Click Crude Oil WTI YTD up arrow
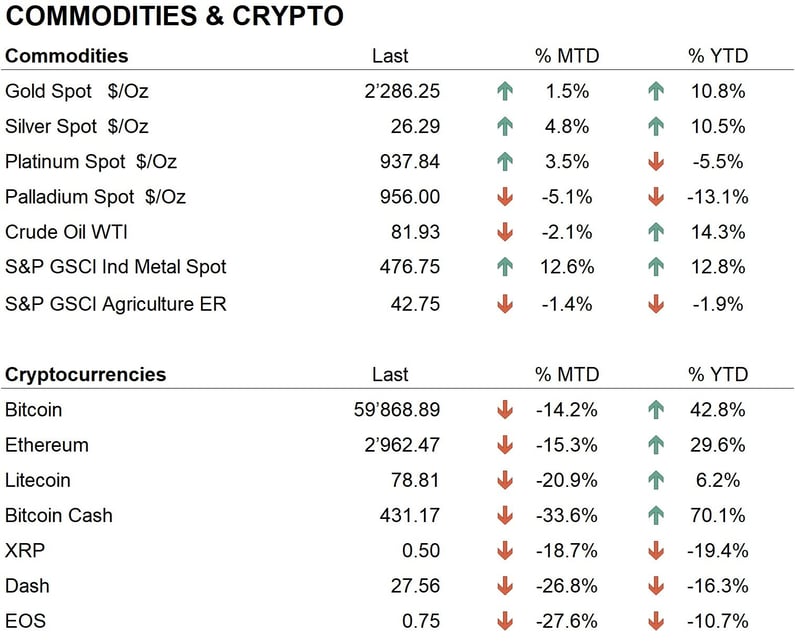Screen dimensions: 795x643 click(656, 232)
